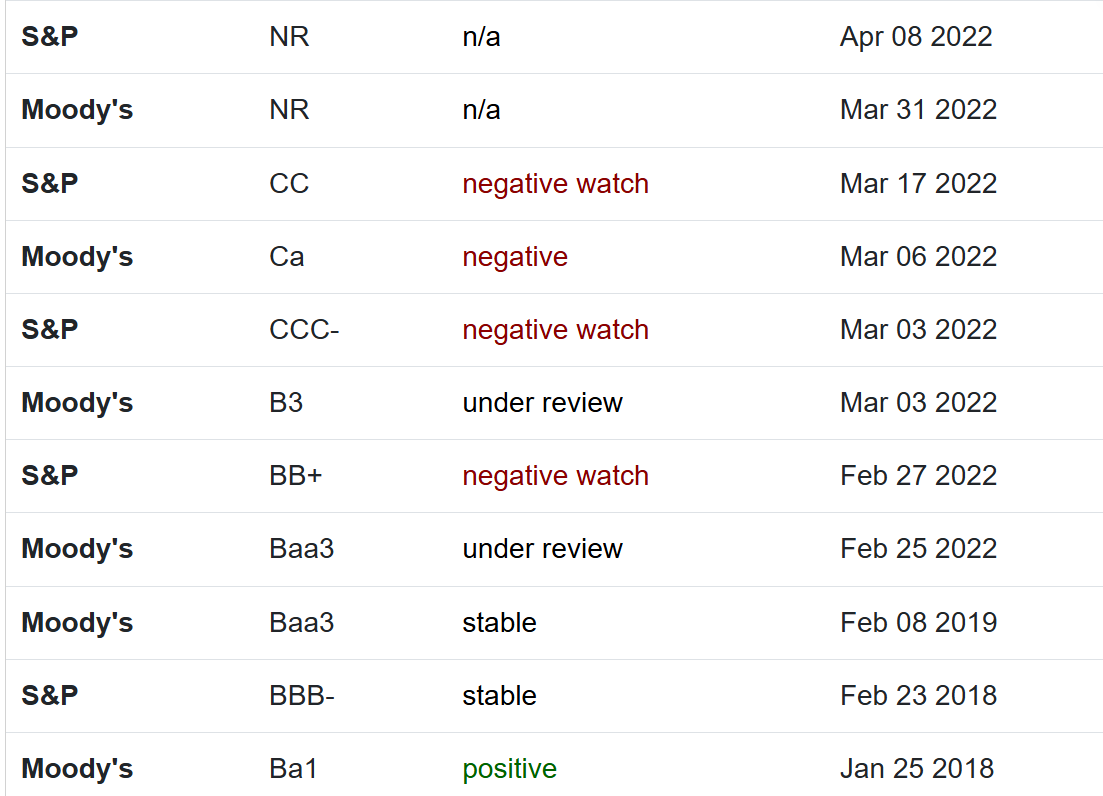Select S&P agency in the CCC- row
Screen dimensions: 1103x796
(x=50, y=330)
